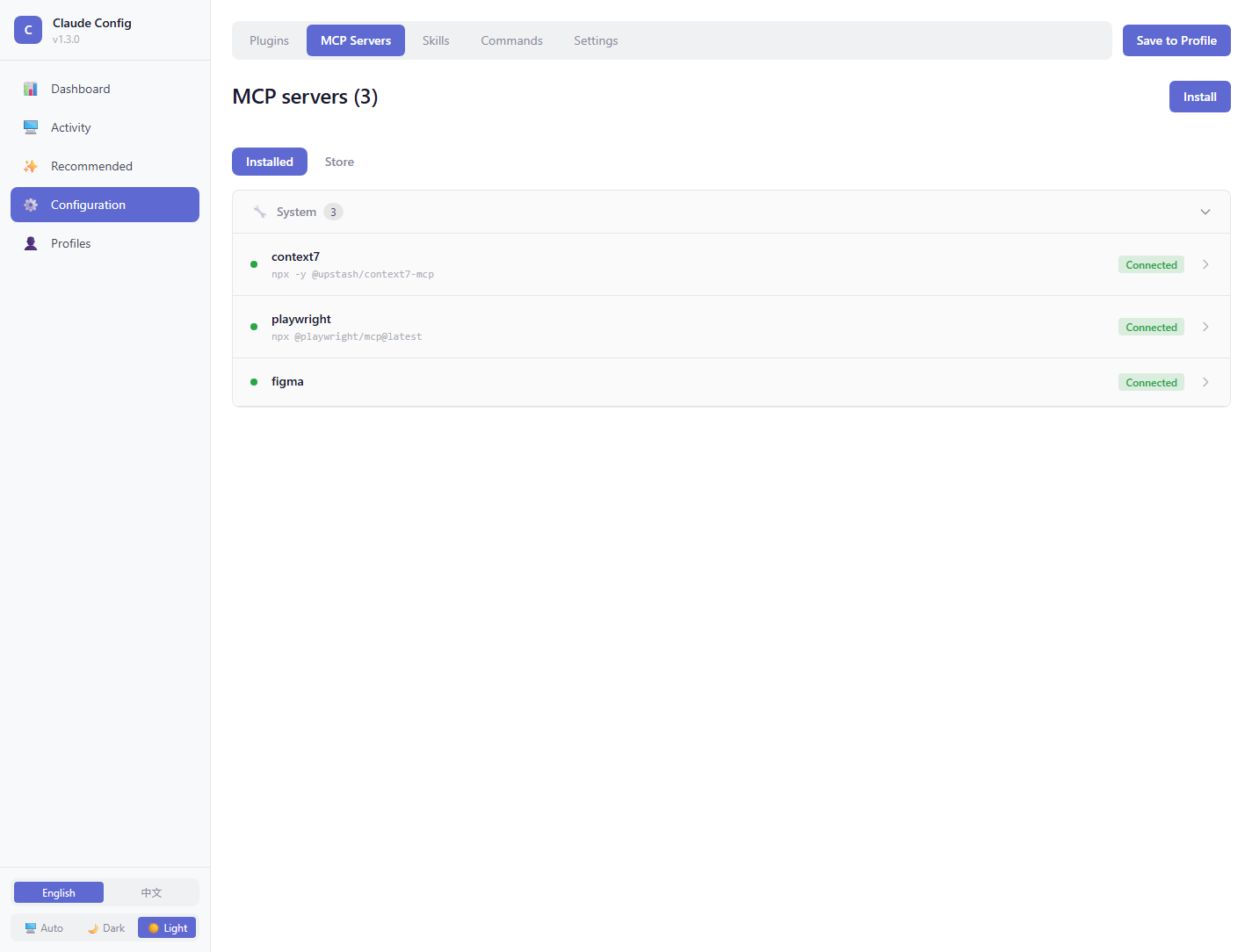Collapse the System group chevron
1252x952 pixels.
tap(1205, 212)
